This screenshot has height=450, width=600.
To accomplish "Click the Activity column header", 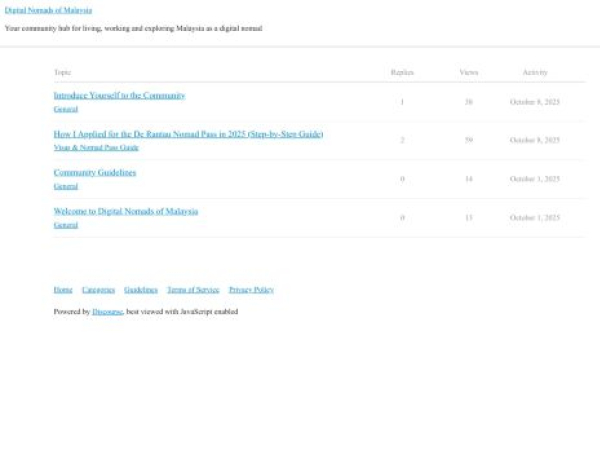I will 535,72.
